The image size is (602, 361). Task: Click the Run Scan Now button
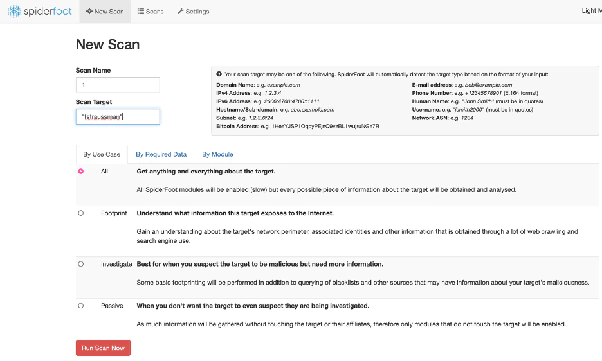pyautogui.click(x=103, y=348)
